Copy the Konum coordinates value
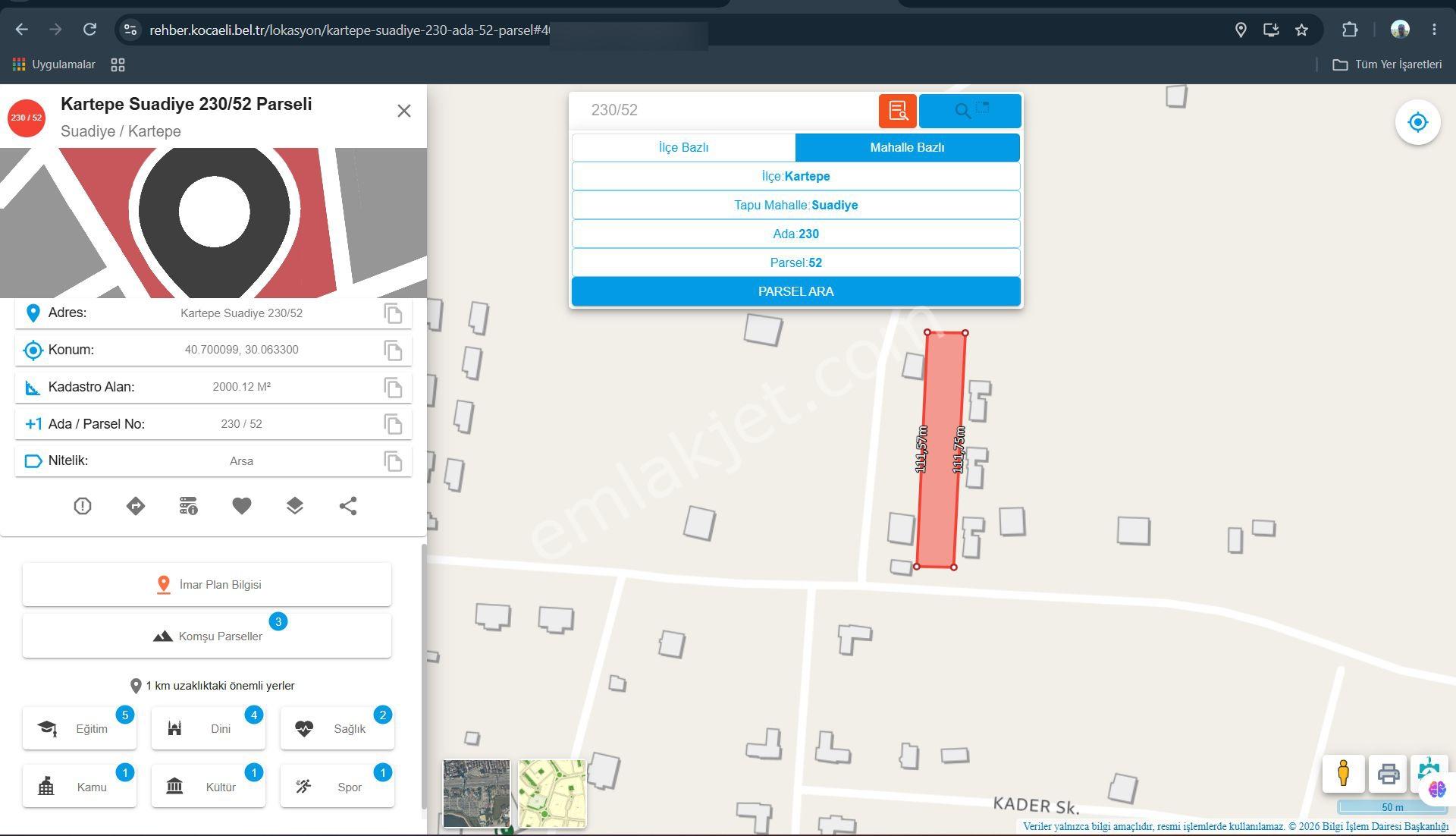The width and height of the screenshot is (1456, 836). (x=393, y=350)
